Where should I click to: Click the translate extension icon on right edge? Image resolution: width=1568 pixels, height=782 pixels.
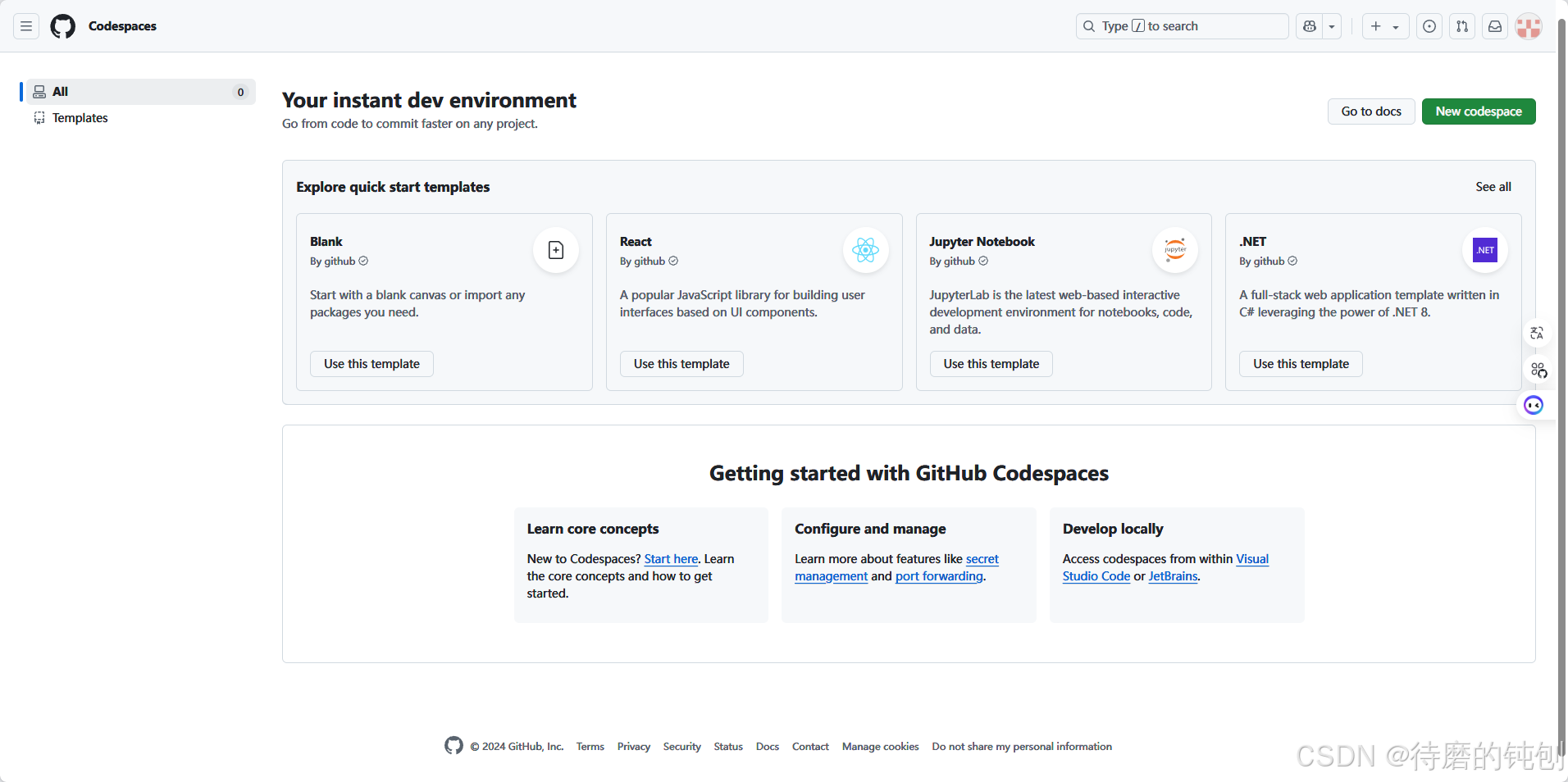(1537, 333)
